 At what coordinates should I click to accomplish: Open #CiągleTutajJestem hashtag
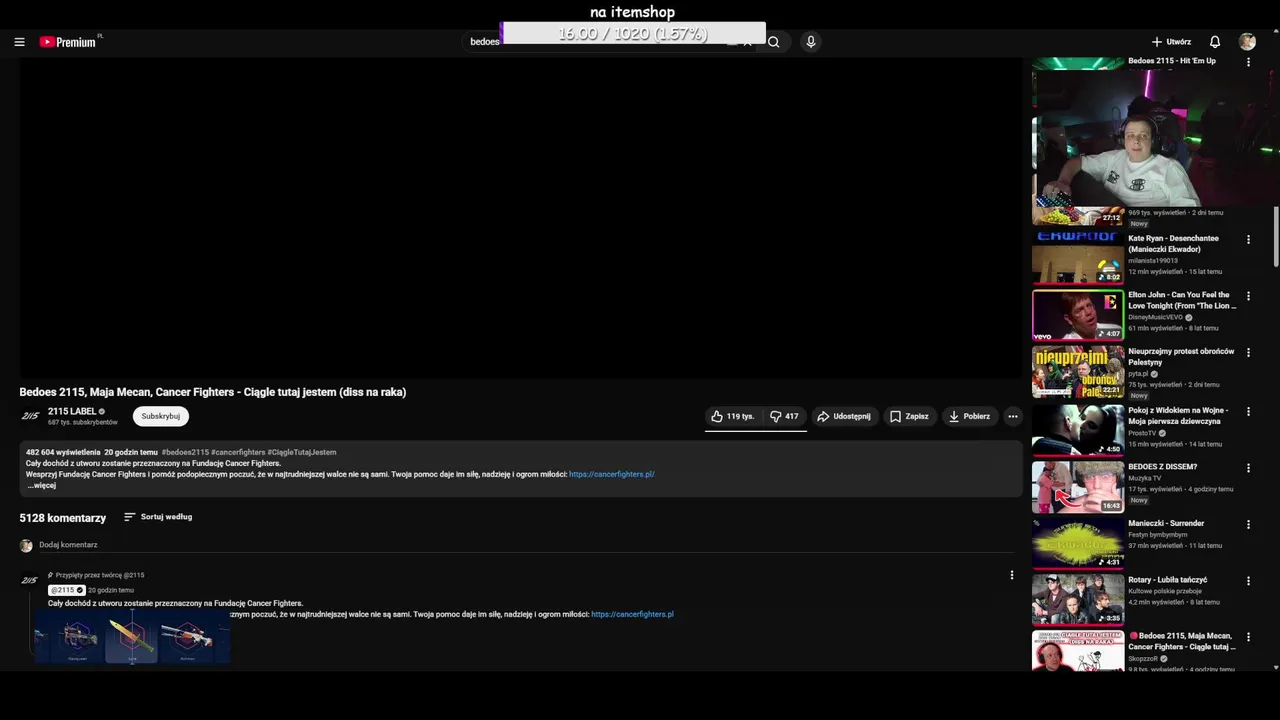302,452
